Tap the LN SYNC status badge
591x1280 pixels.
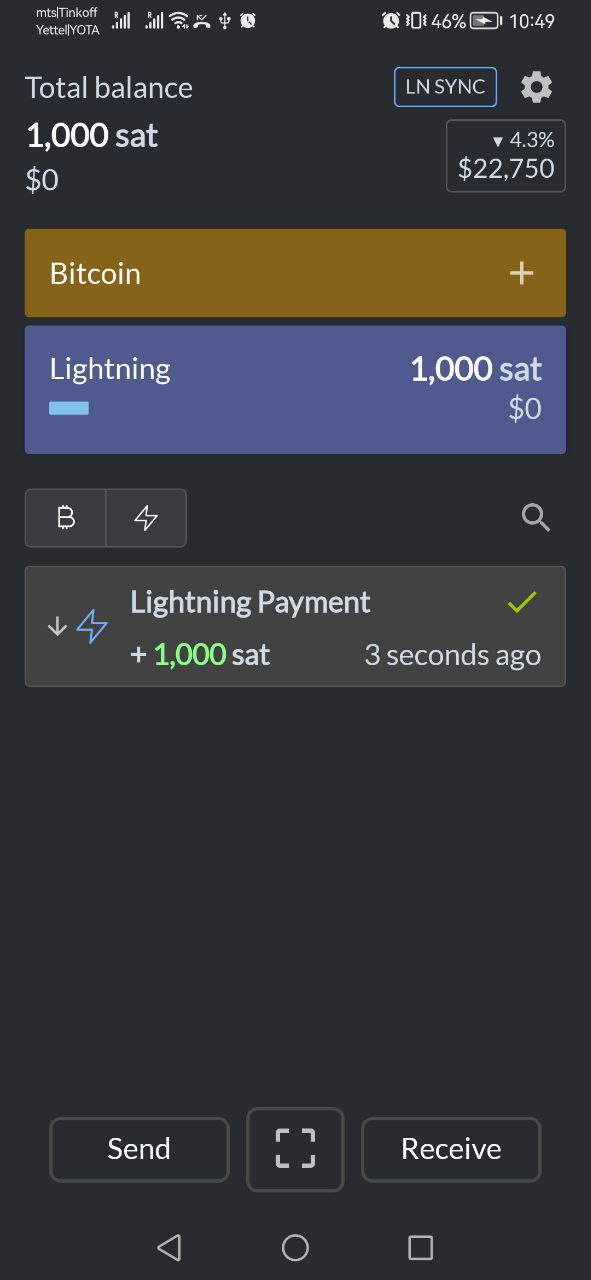pos(445,87)
